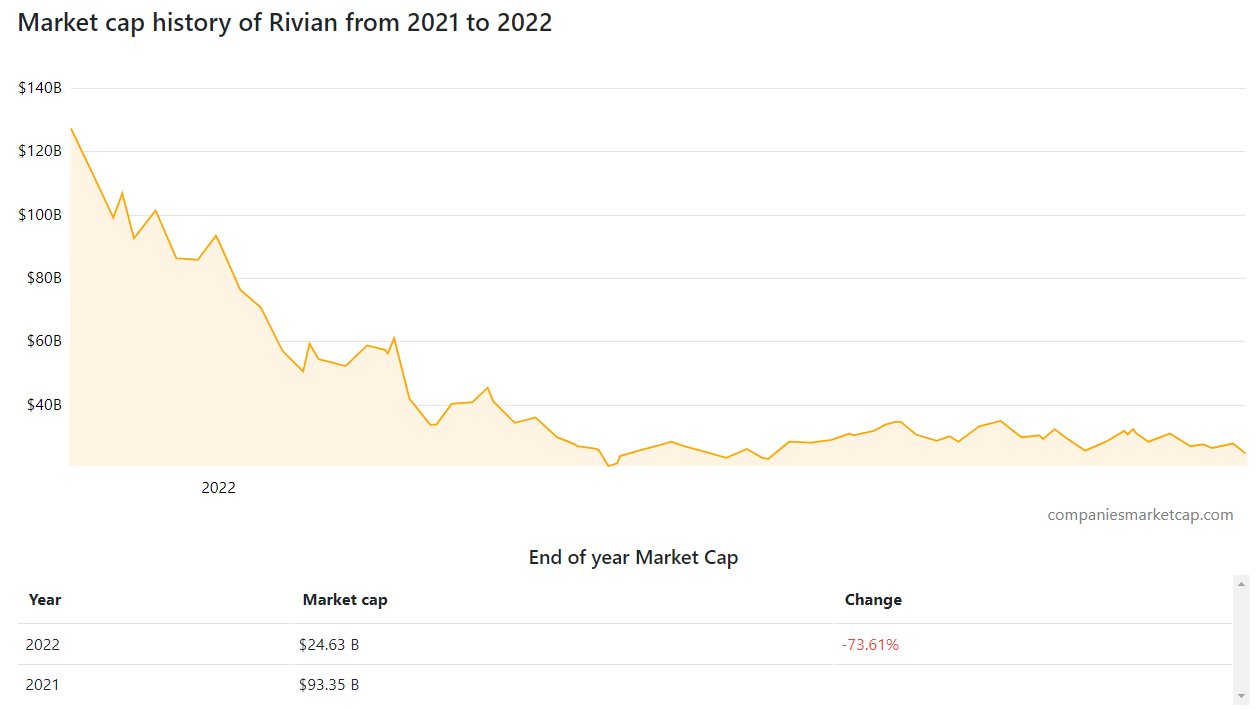Click the companiesmarketcap.com watermark text

[1140, 515]
